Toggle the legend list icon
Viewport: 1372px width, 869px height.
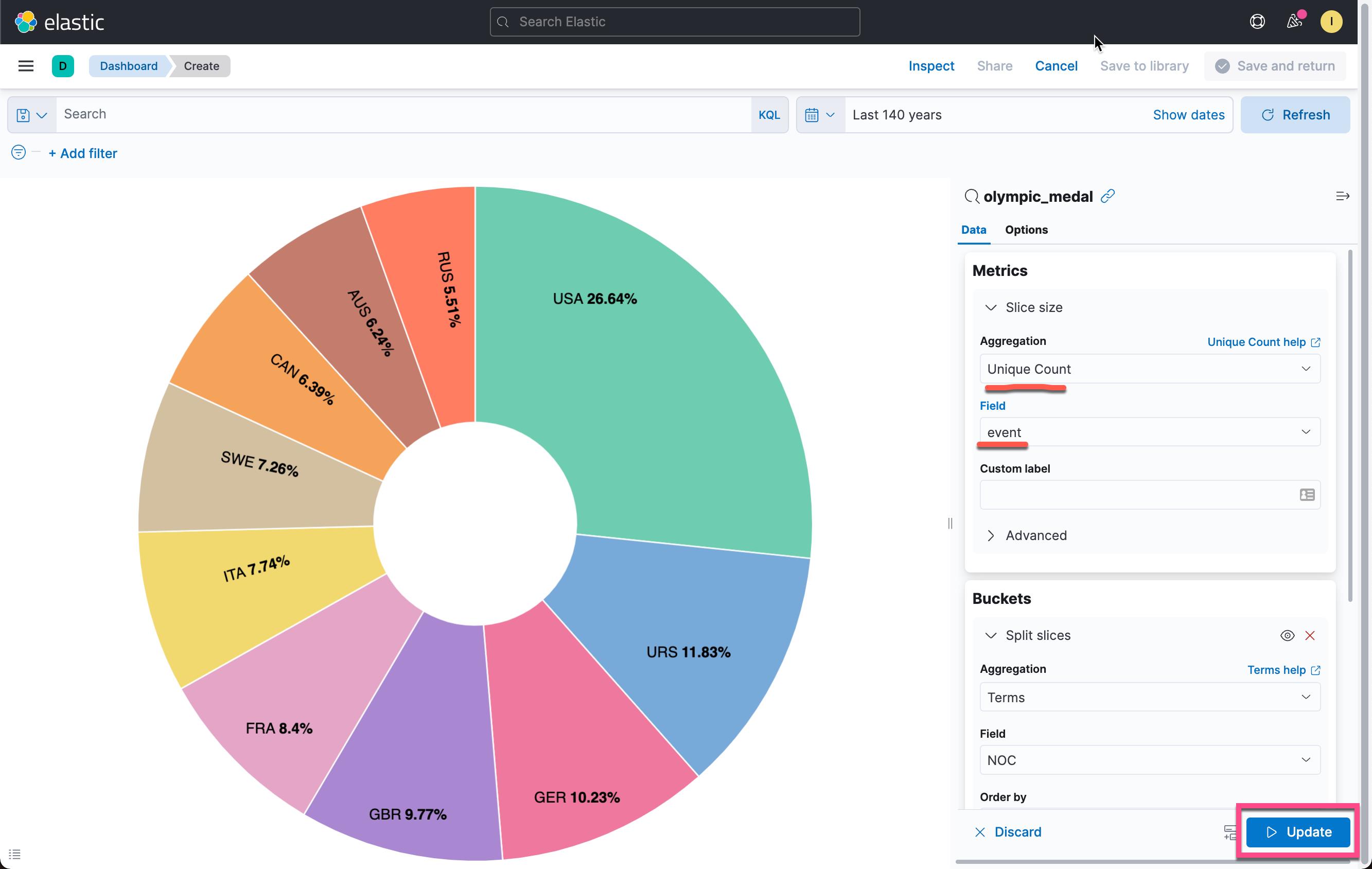15,854
